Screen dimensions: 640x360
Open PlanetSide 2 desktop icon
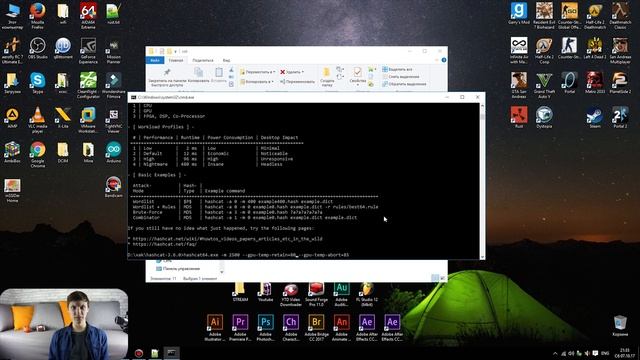pos(620,83)
